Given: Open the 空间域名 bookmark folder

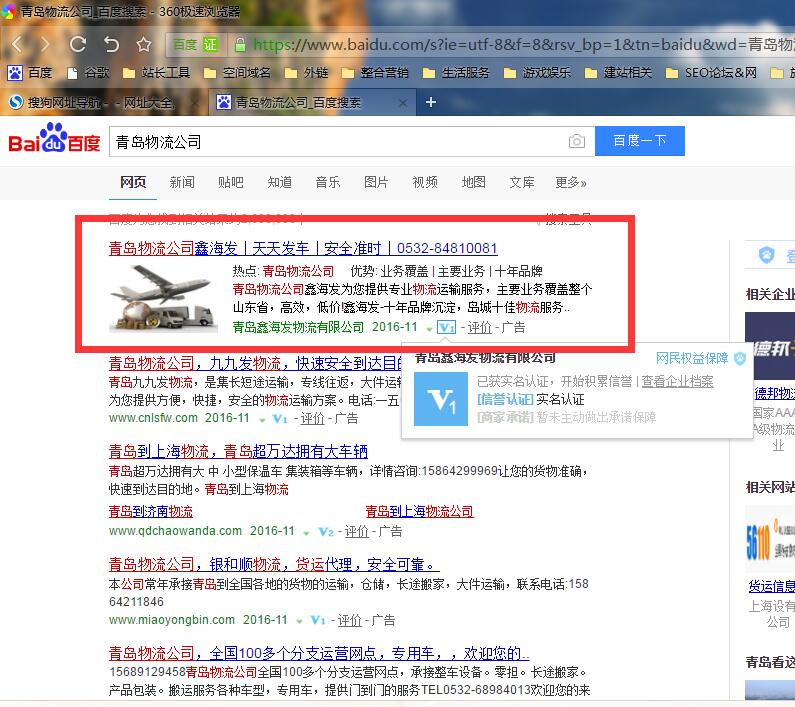Looking at the screenshot, I should [x=237, y=73].
